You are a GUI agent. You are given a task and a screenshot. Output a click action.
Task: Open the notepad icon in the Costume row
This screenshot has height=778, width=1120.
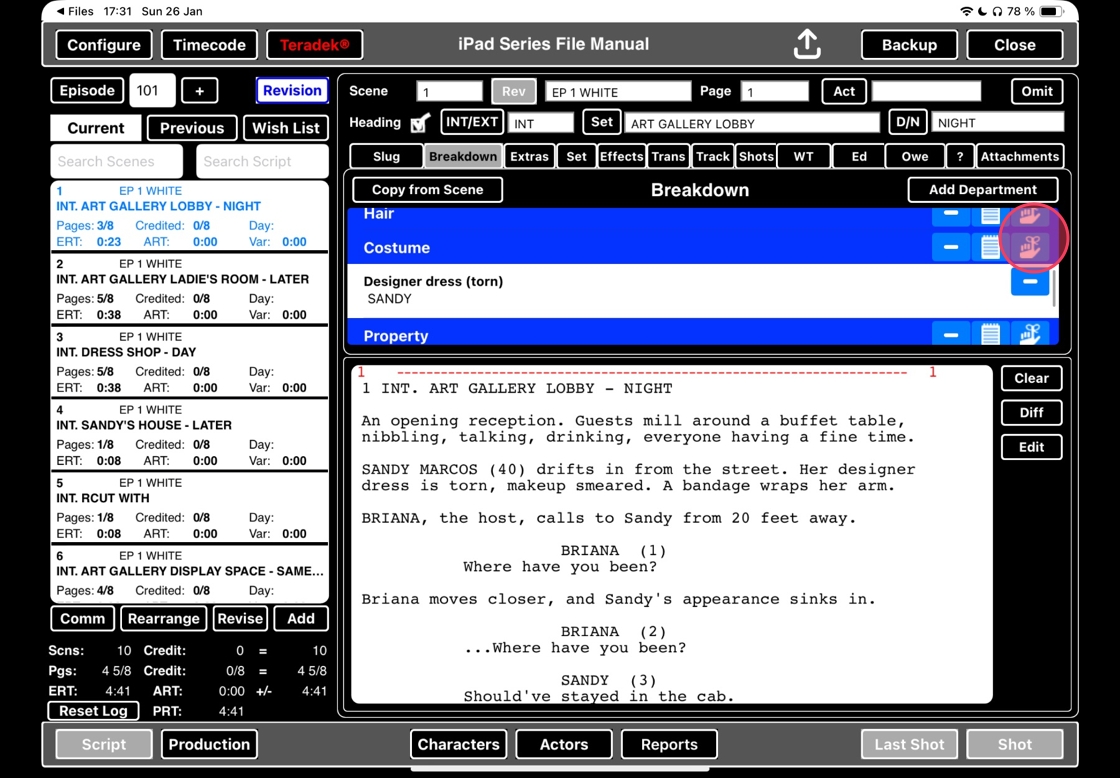990,247
